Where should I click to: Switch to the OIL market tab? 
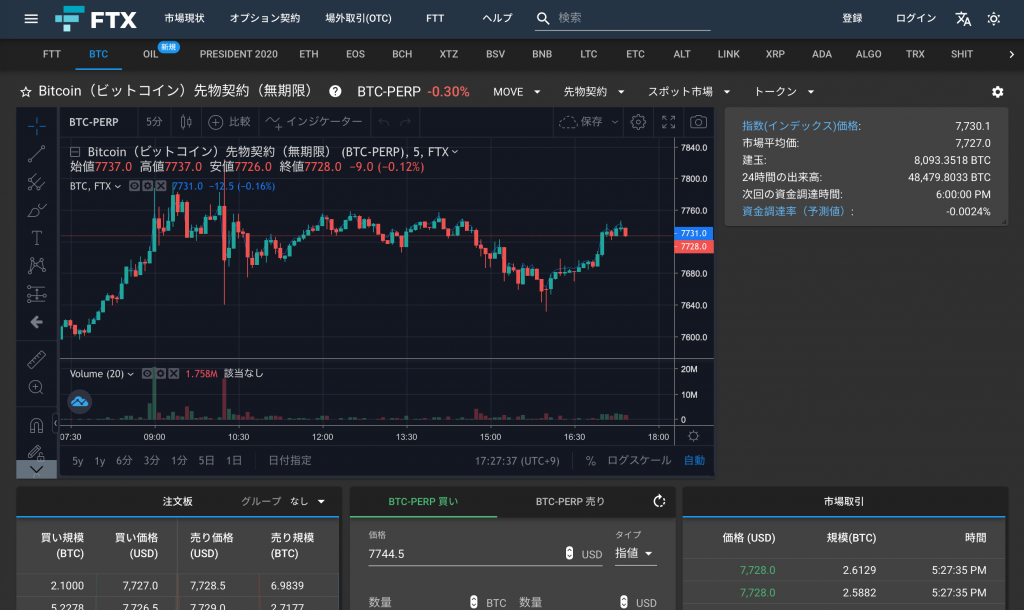[151, 54]
